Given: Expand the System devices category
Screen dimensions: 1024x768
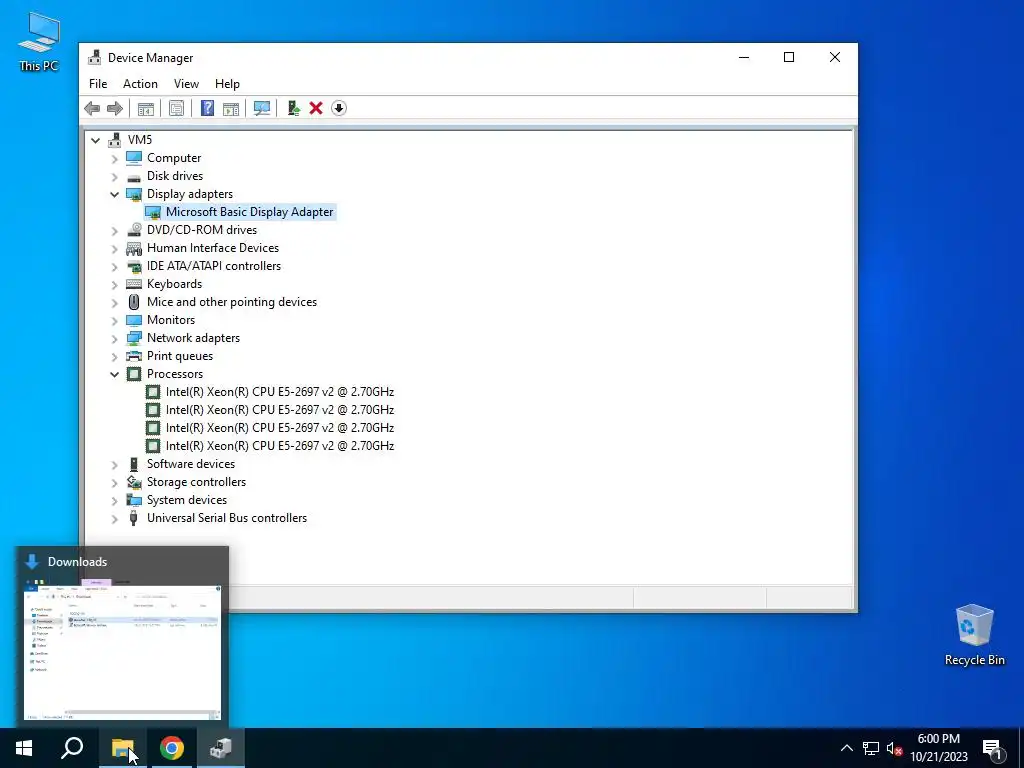Looking at the screenshot, I should pyautogui.click(x=114, y=500).
